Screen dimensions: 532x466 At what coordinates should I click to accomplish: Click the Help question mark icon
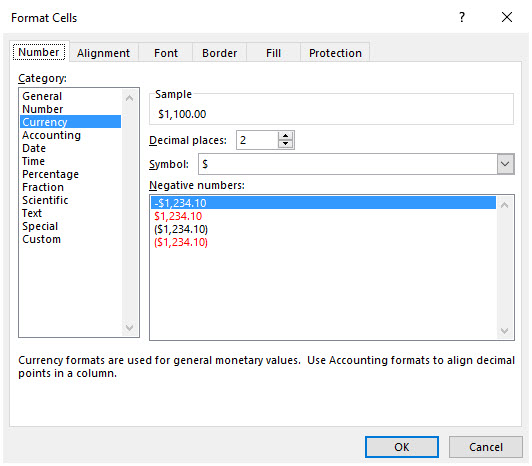click(x=462, y=17)
